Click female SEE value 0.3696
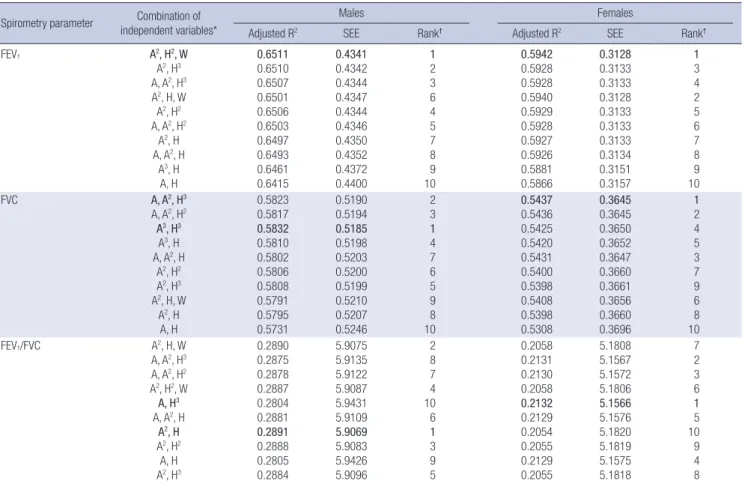Image resolution: width=742 pixels, height=484 pixels. (x=615, y=329)
